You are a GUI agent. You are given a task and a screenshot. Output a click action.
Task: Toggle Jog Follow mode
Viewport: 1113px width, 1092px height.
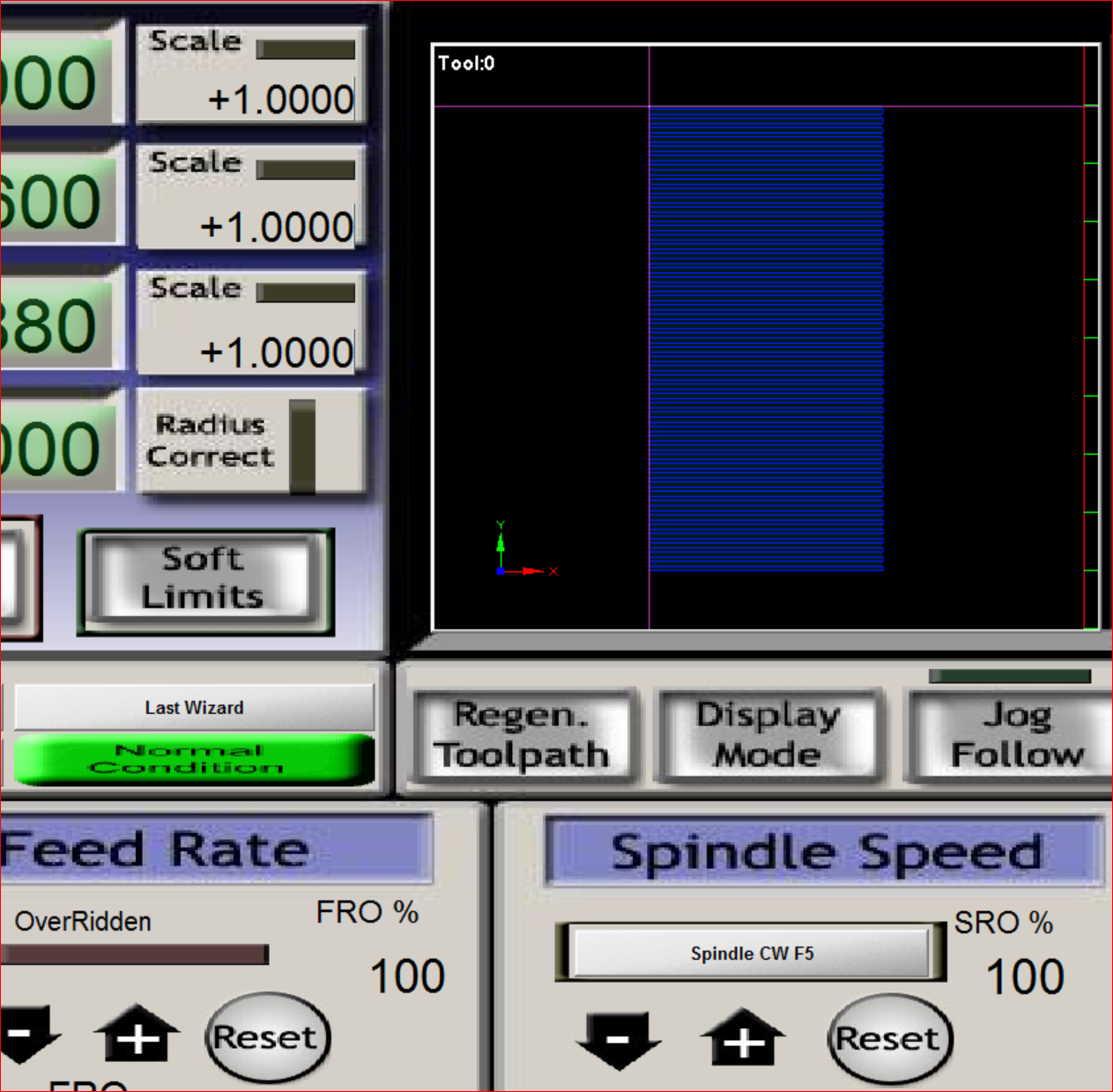(x=1015, y=736)
